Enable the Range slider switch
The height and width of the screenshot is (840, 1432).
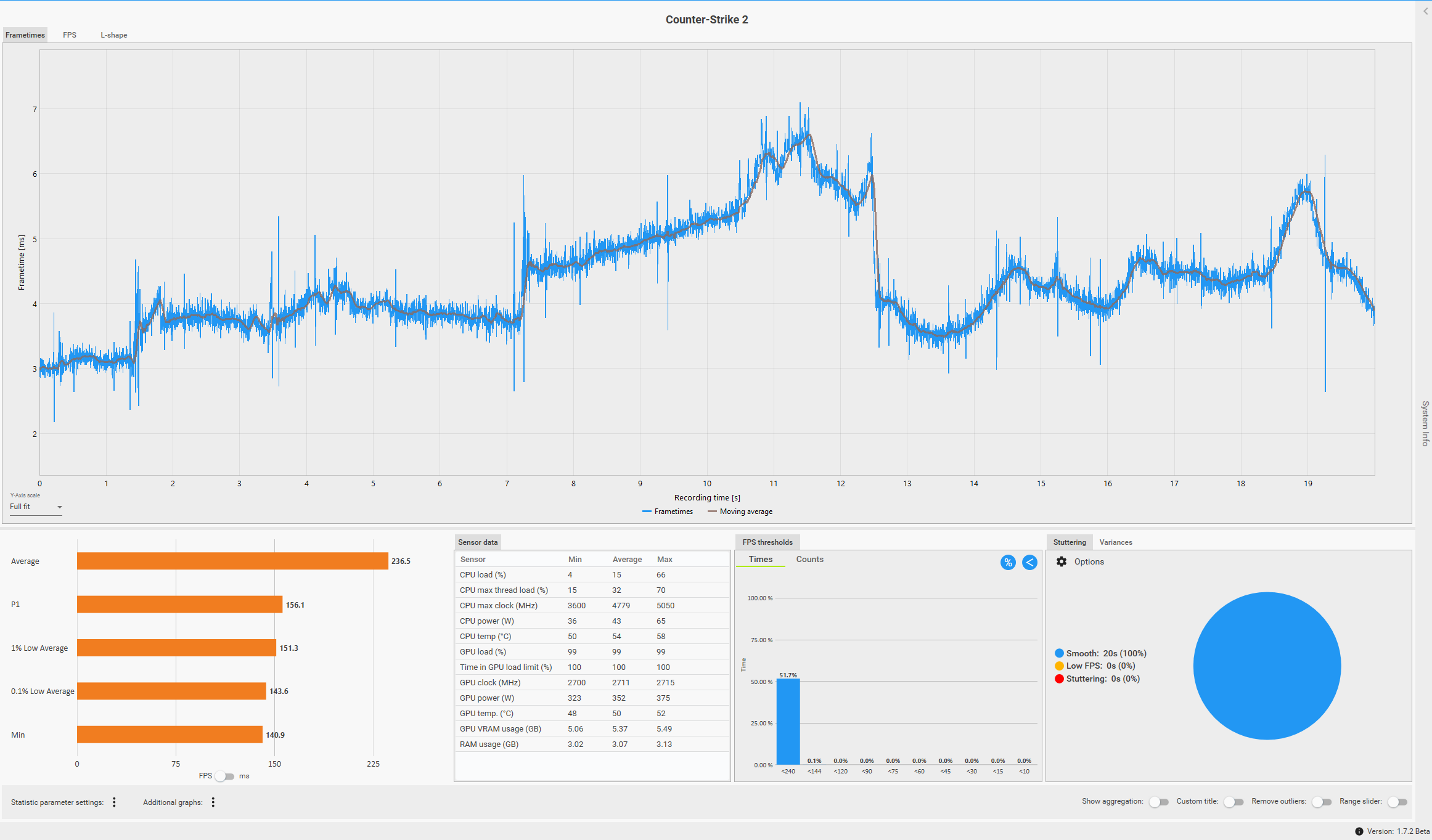1397,802
